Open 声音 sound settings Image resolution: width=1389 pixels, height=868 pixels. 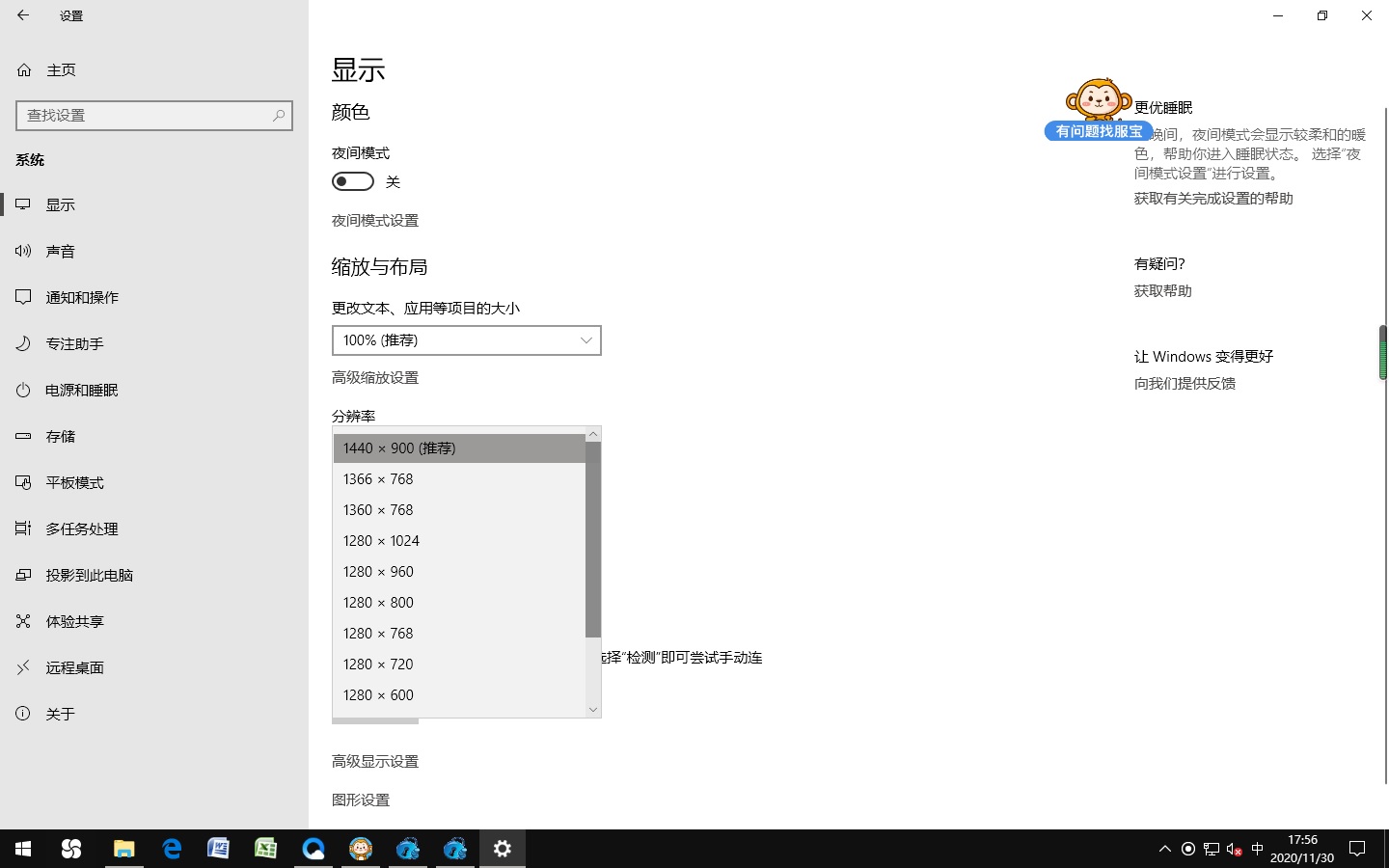[x=154, y=251]
